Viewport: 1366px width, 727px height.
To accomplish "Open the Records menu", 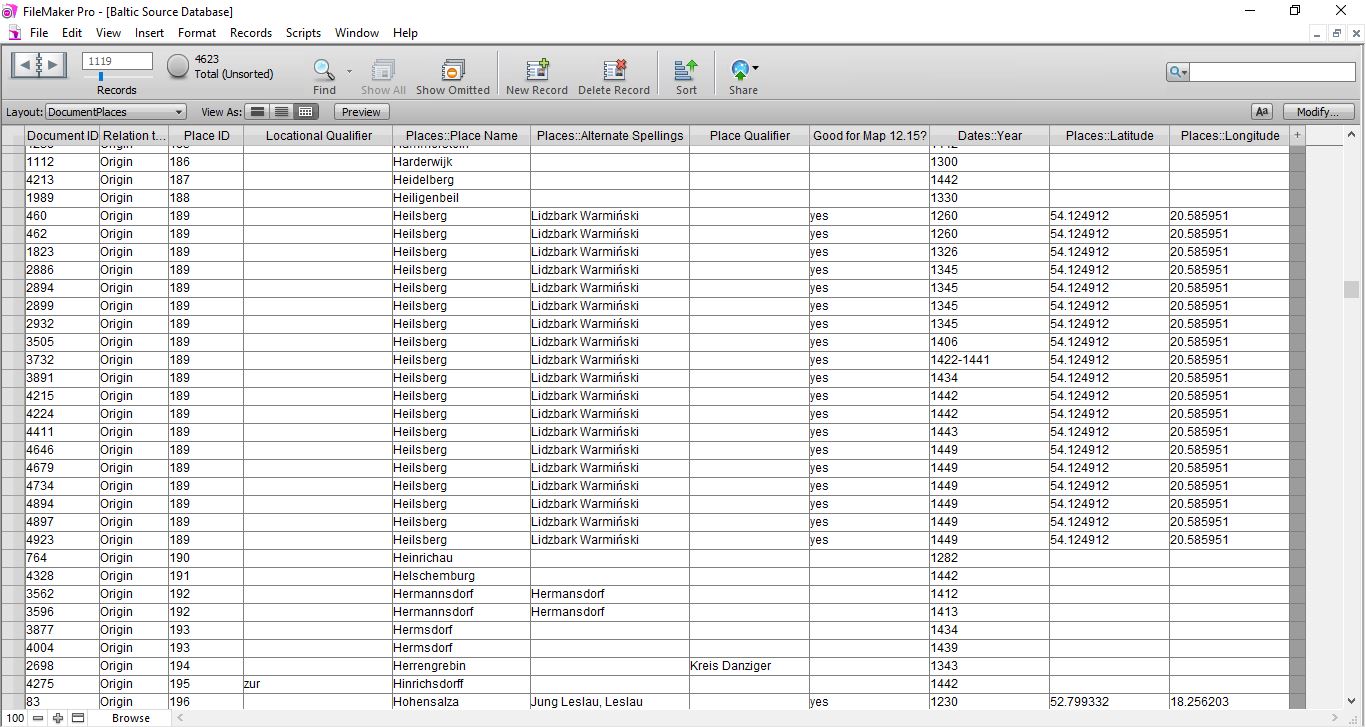I will click(x=251, y=33).
